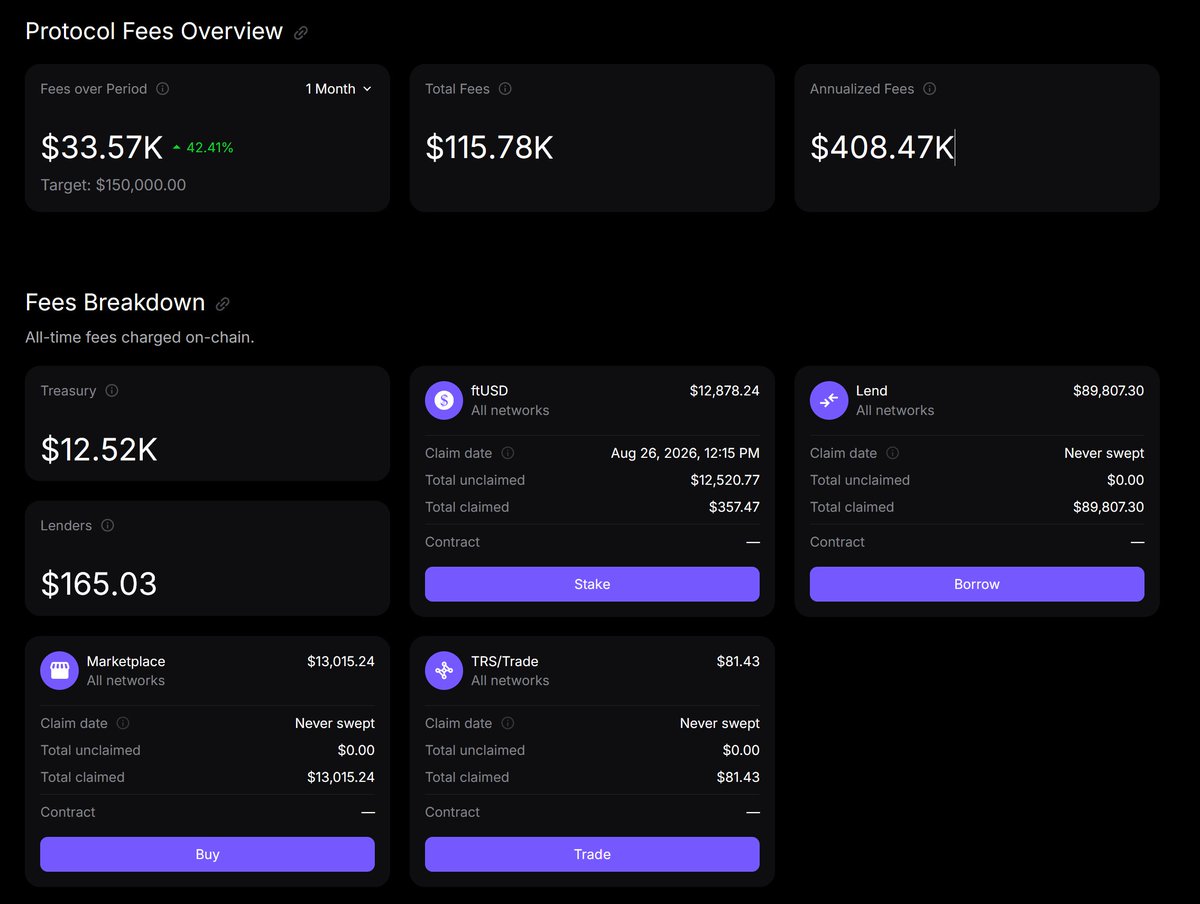The width and height of the screenshot is (1200, 904).
Task: Info icon by TRS/Trade Claim date
Action: pos(508,723)
